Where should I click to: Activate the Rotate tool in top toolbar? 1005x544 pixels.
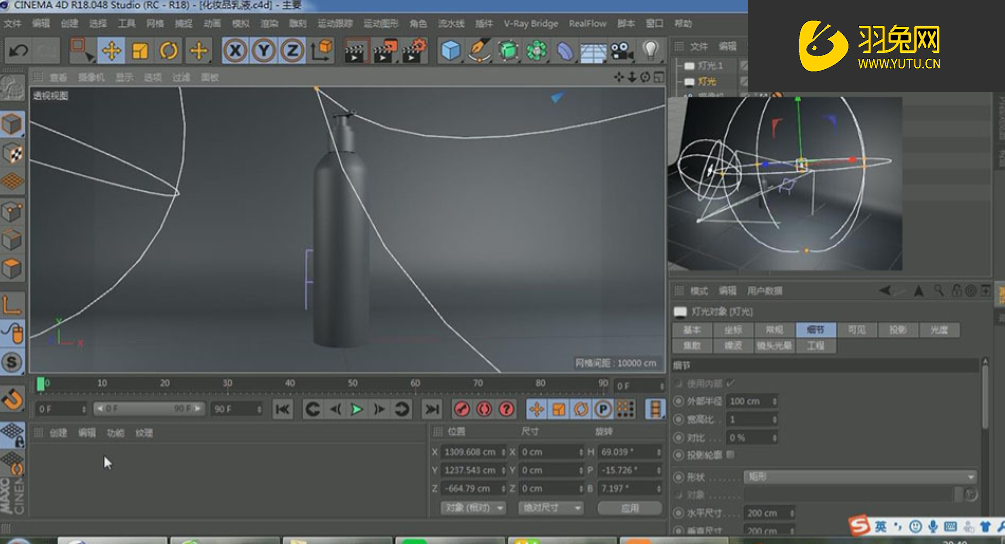coord(169,51)
